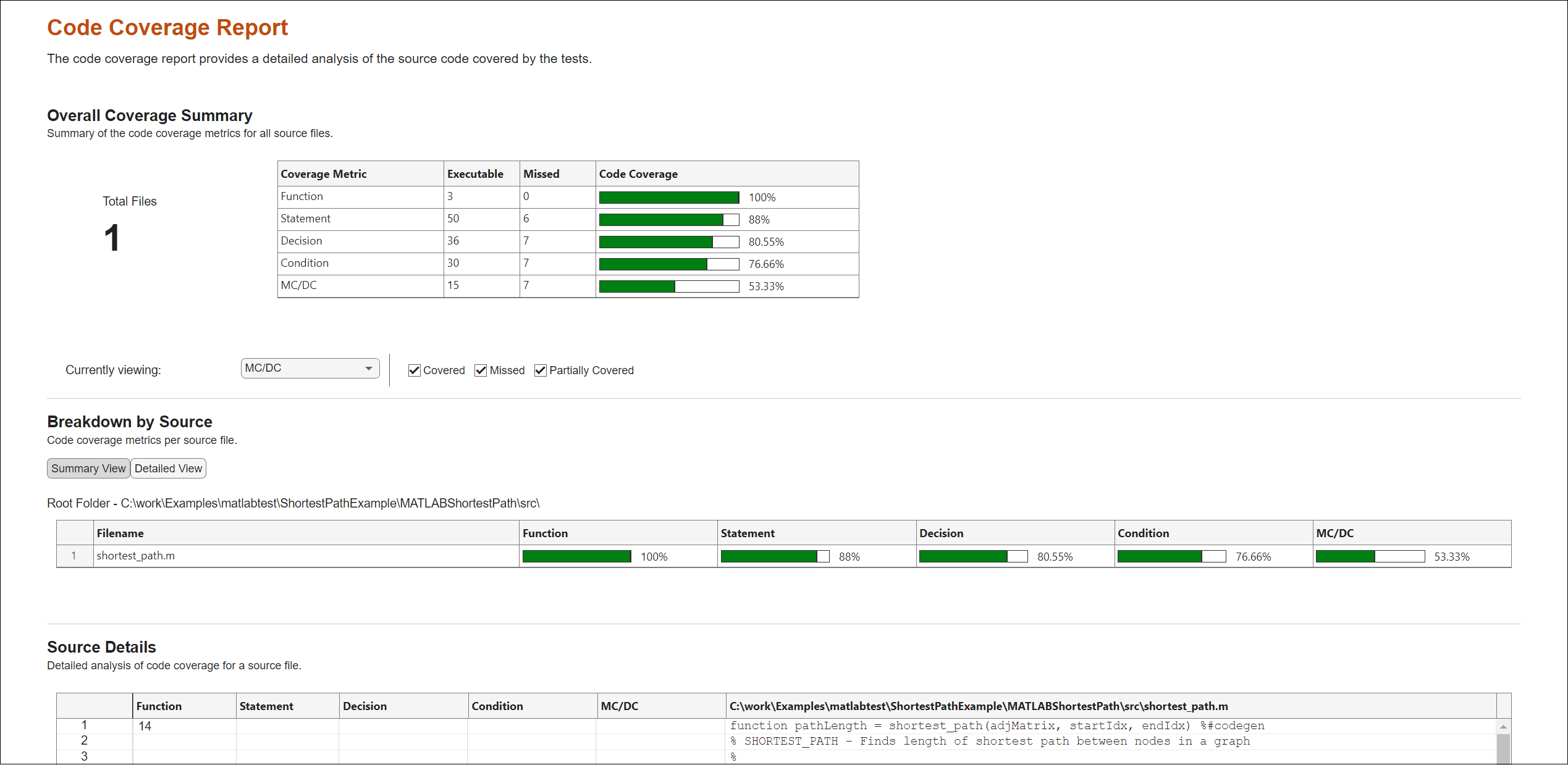Click the Statement header in Source Details

(x=266, y=706)
